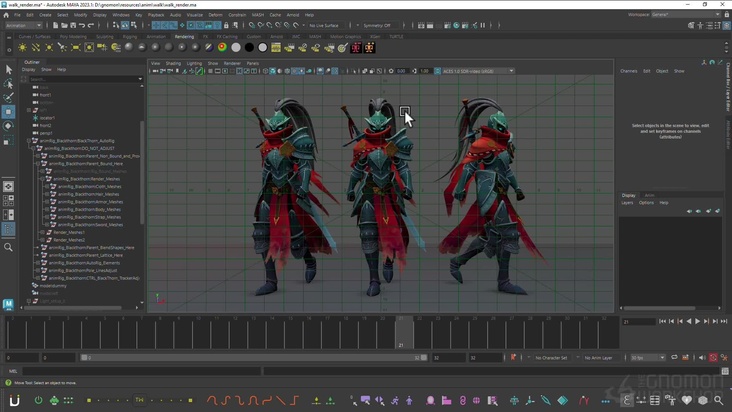Switch to the Rigging shelf tab
The height and width of the screenshot is (412, 732).
(x=130, y=36)
